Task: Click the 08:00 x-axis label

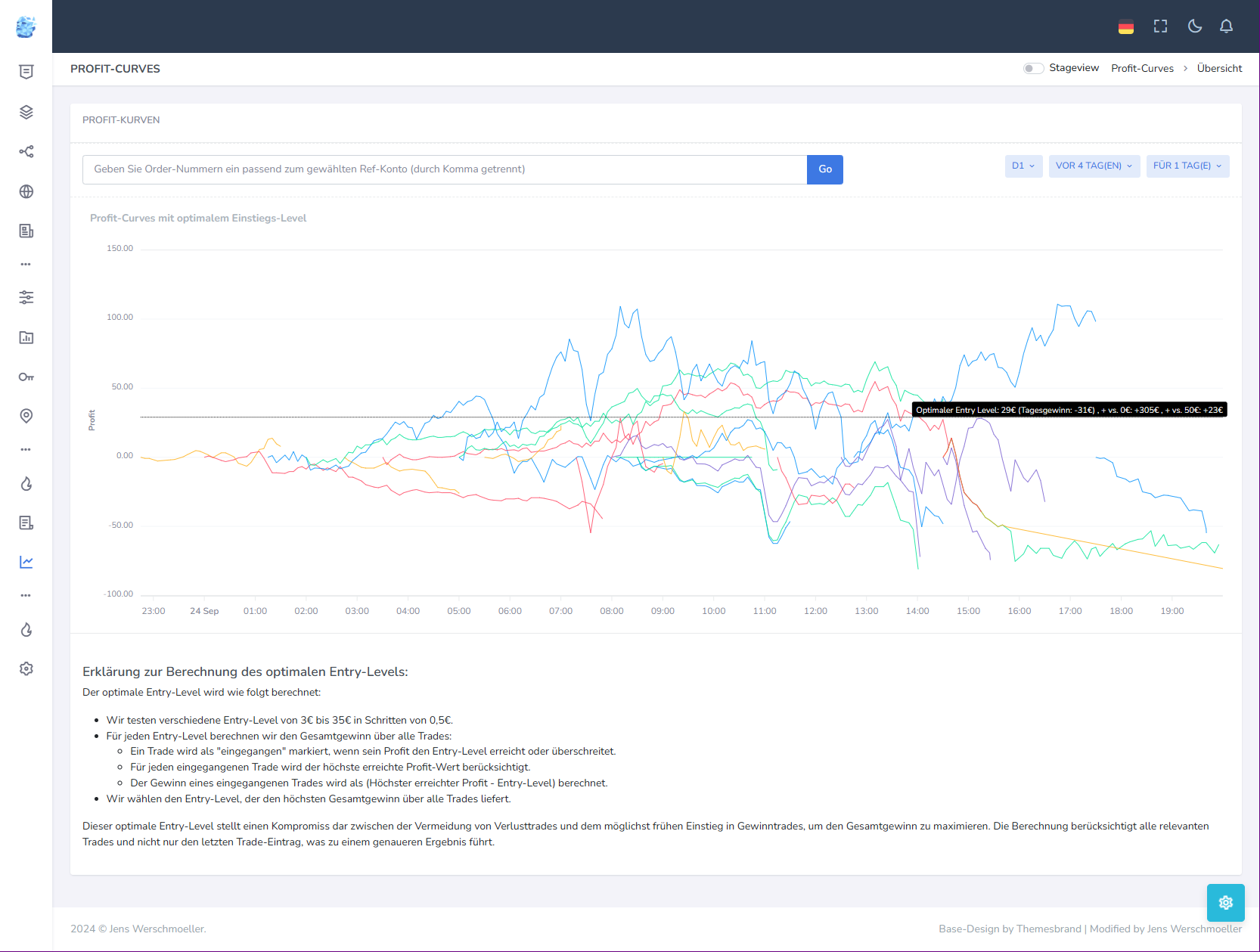Action: click(612, 611)
